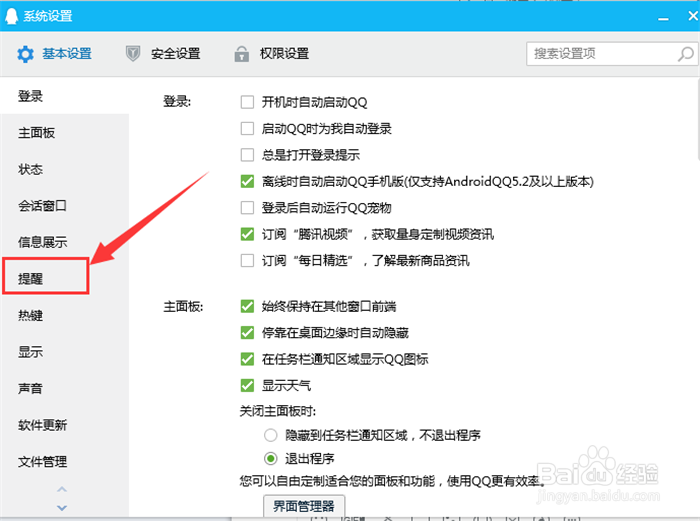Viewport: 700px width, 521px height.
Task: Enable 总是打开登录提示 checkbox
Action: (247, 155)
